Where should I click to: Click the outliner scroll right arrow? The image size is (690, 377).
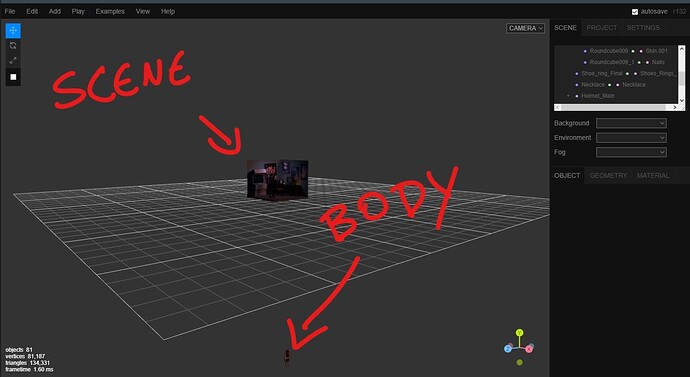click(675, 107)
